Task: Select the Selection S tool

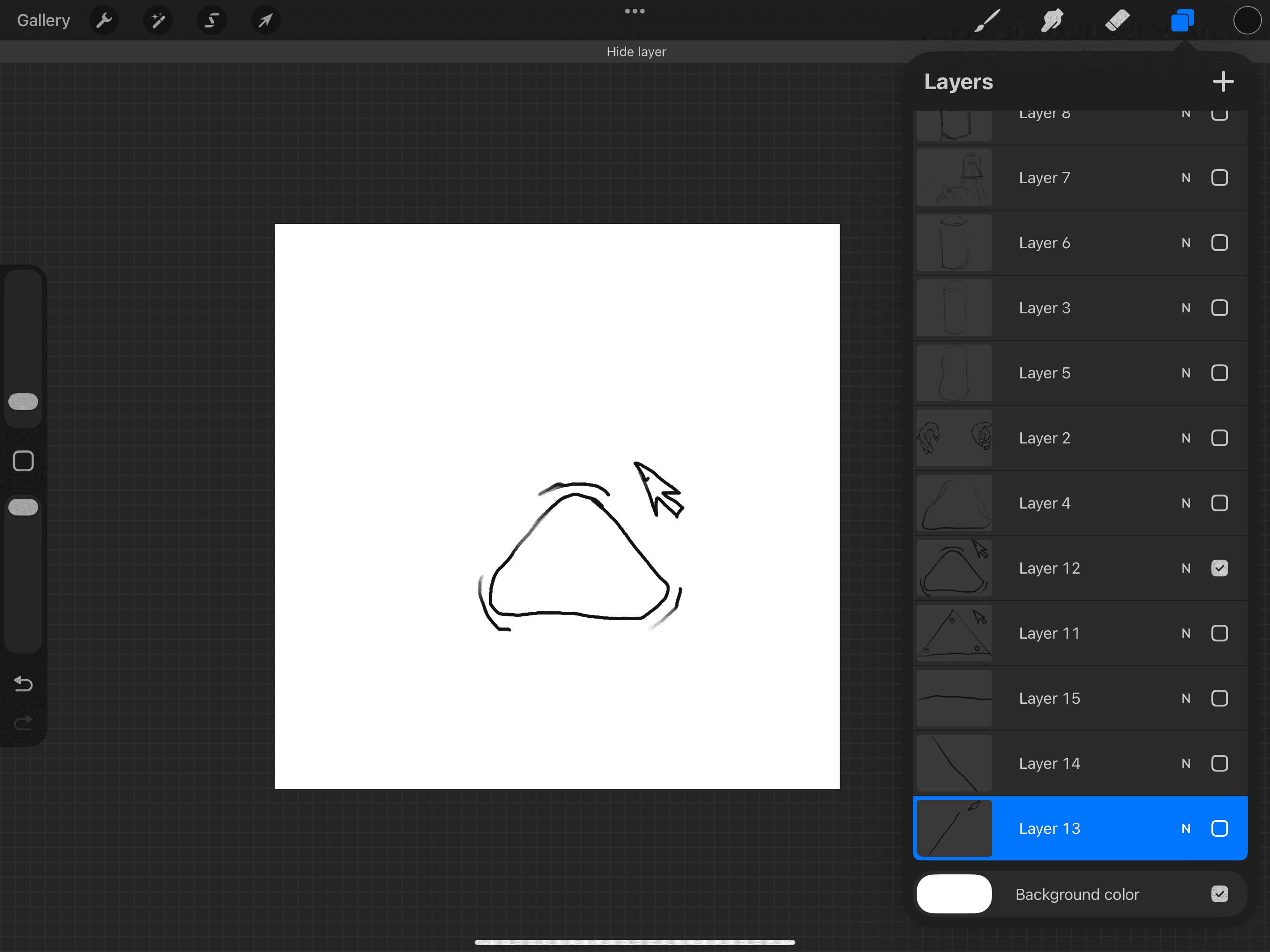Action: 212,20
